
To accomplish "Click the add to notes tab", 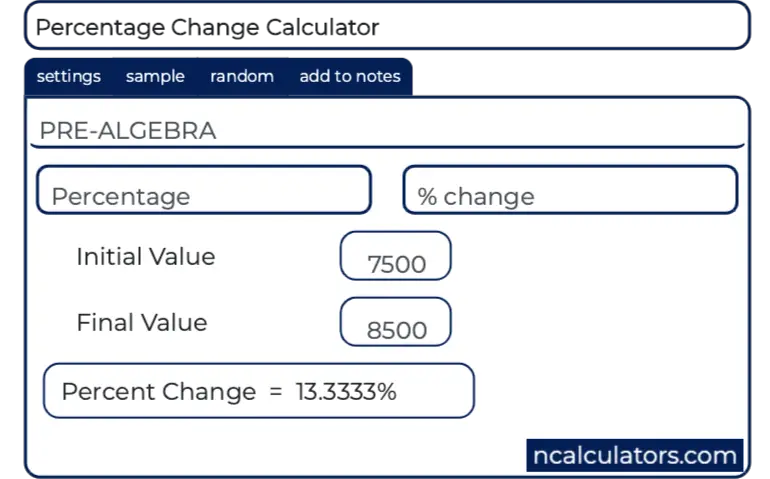I will point(349,76).
